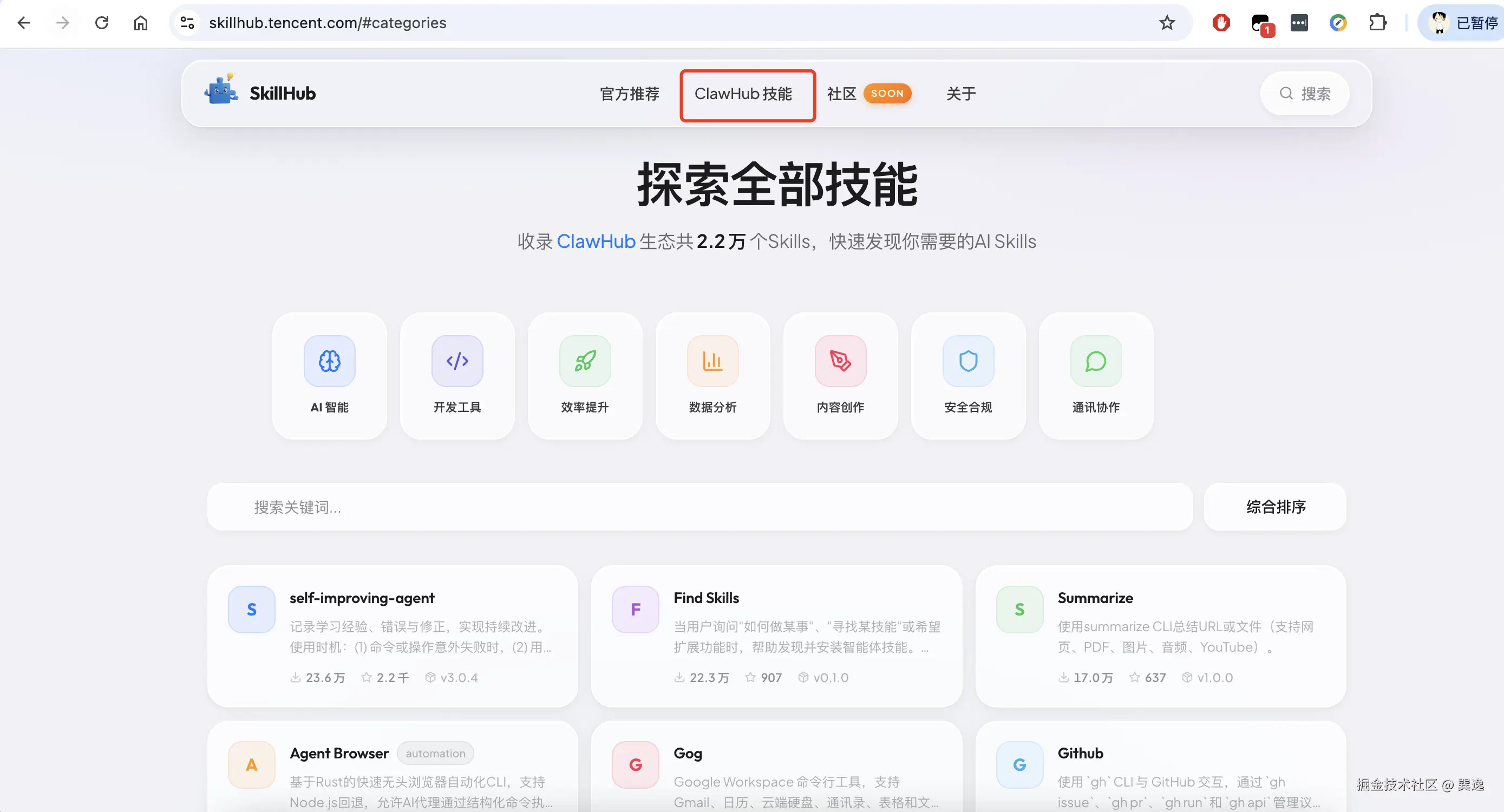The width and height of the screenshot is (1504, 812).
Task: Select the ClawHub 技能 navigation tab
Action: (x=743, y=94)
